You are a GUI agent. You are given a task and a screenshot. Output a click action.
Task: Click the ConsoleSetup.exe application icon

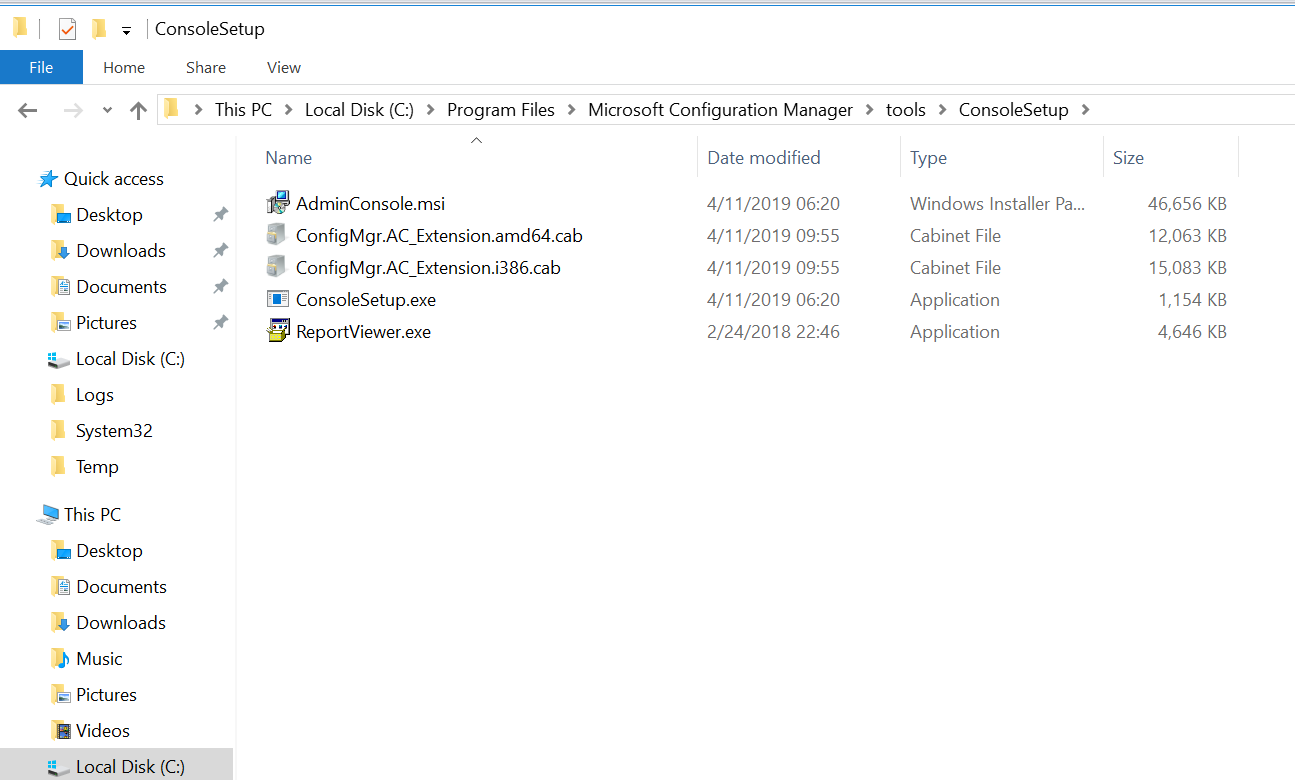tap(277, 299)
